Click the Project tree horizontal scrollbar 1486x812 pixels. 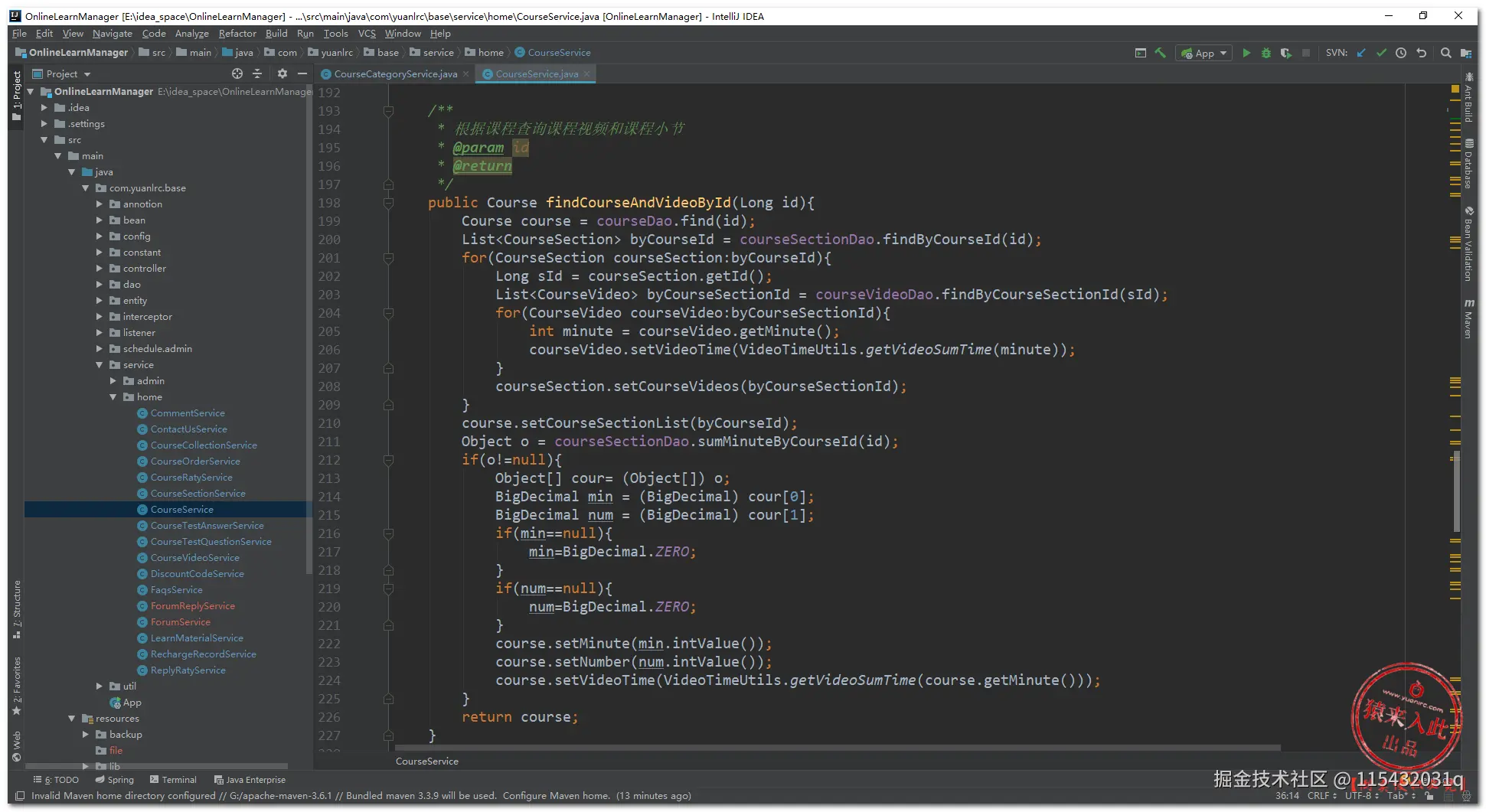point(157,766)
